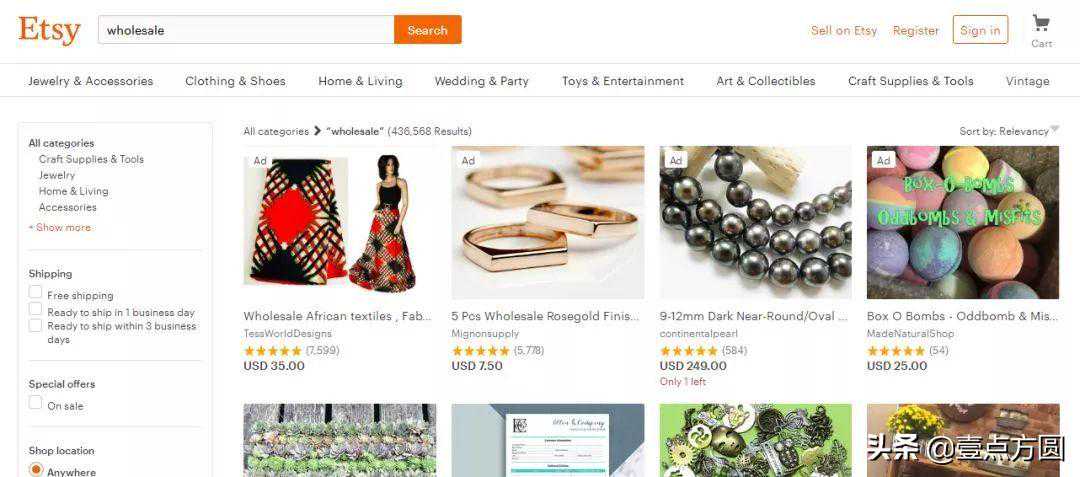Click the Register link
Screen dimensions: 1080x477
click(x=915, y=30)
